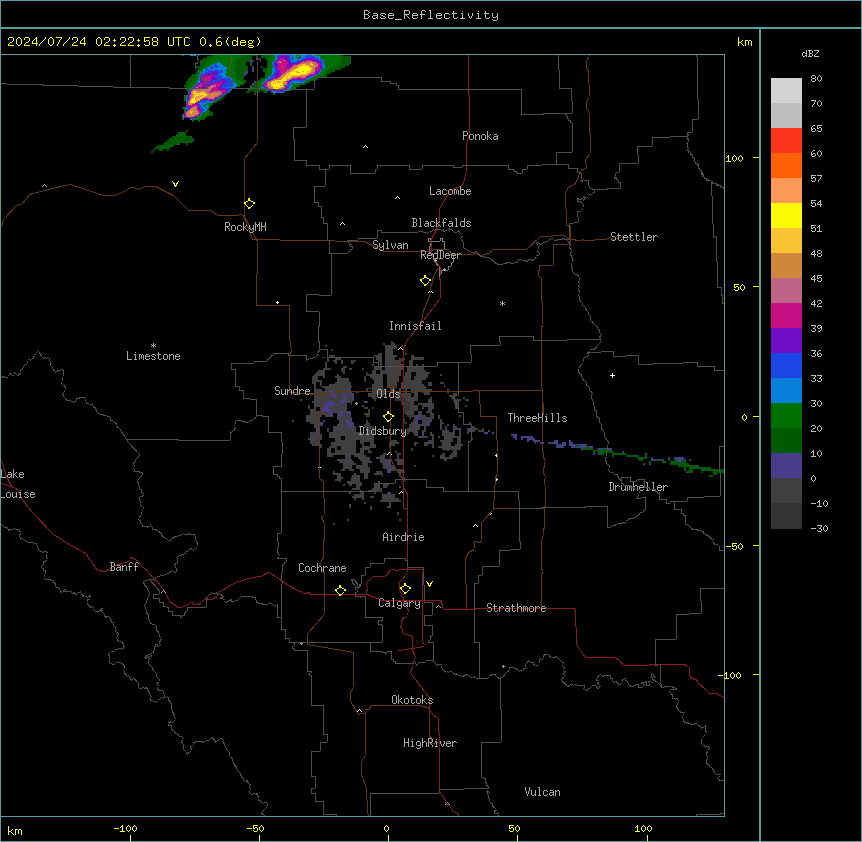Click the Calgary city label
This screenshot has height=842, width=862.
[399, 603]
